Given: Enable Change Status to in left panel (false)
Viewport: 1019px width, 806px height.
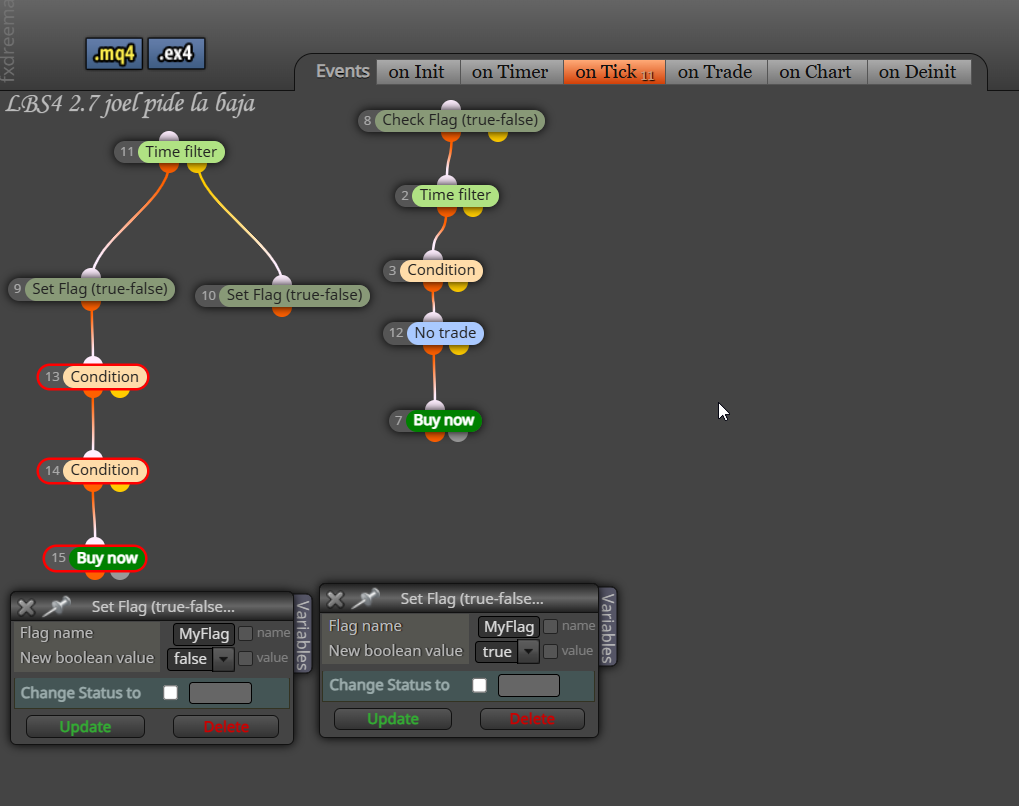Looking at the screenshot, I should [170, 693].
